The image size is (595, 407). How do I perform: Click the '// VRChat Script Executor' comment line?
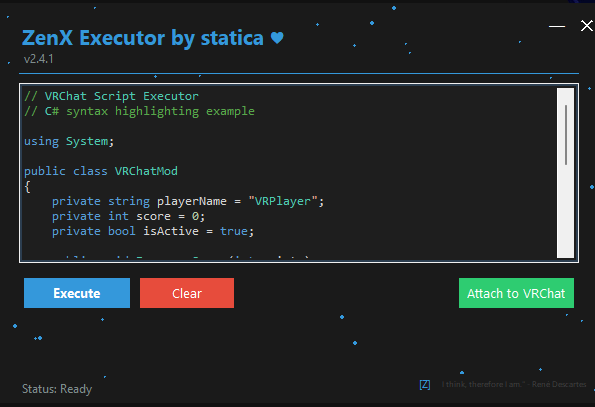(x=111, y=96)
